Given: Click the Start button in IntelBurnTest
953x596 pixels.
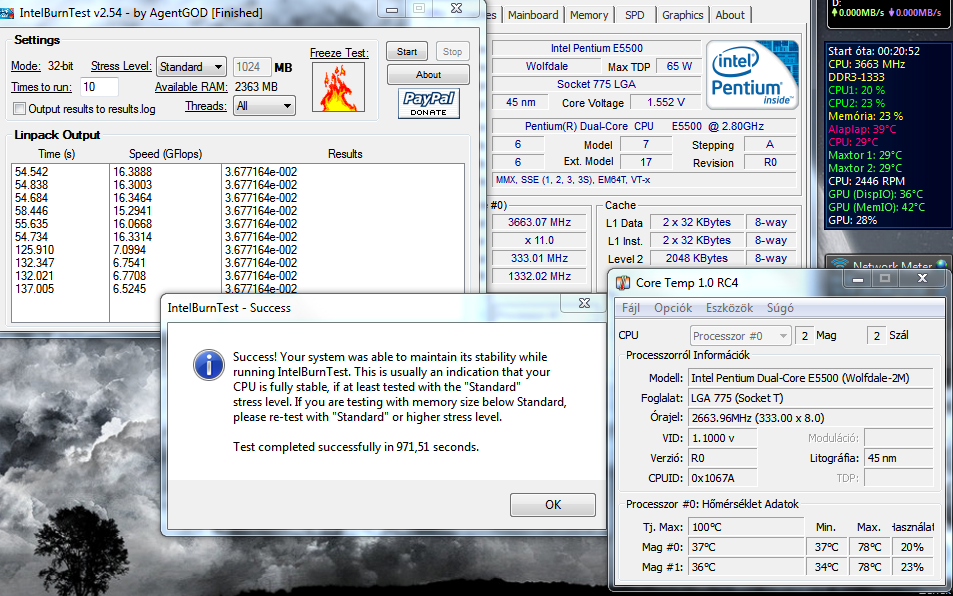Looking at the screenshot, I should (x=407, y=52).
